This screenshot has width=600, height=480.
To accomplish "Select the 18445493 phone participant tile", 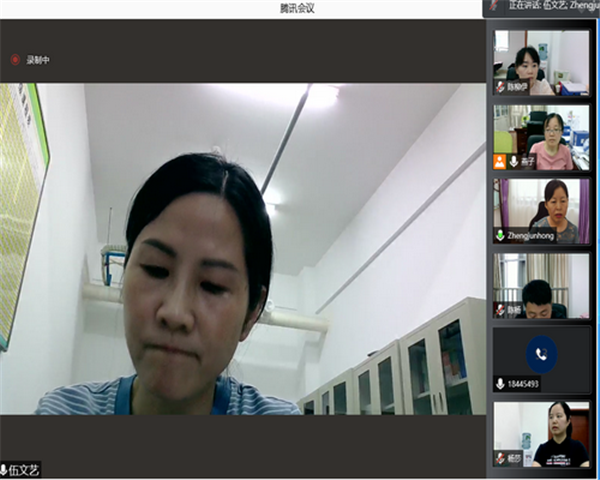I will (541, 360).
